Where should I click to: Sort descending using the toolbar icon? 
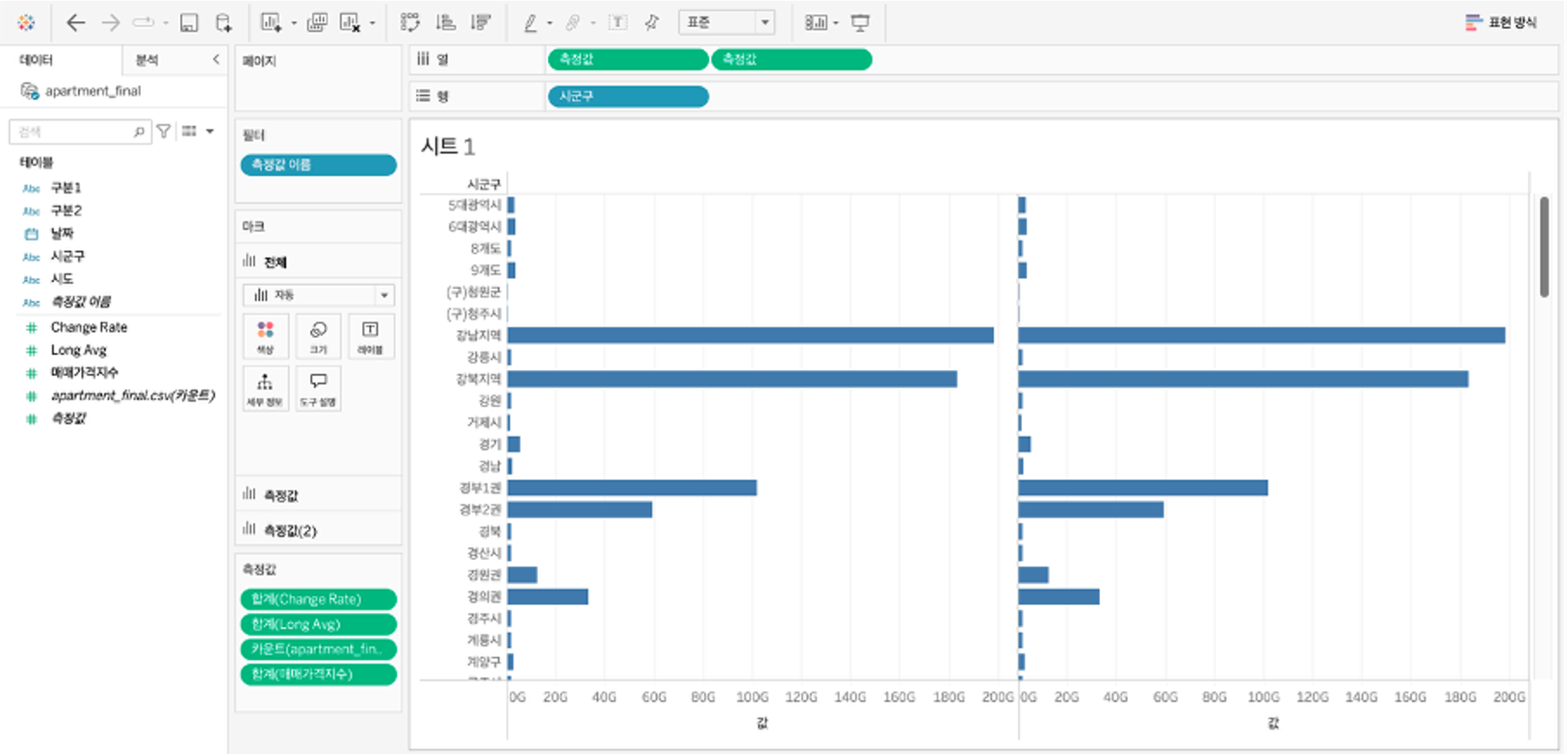(x=481, y=23)
